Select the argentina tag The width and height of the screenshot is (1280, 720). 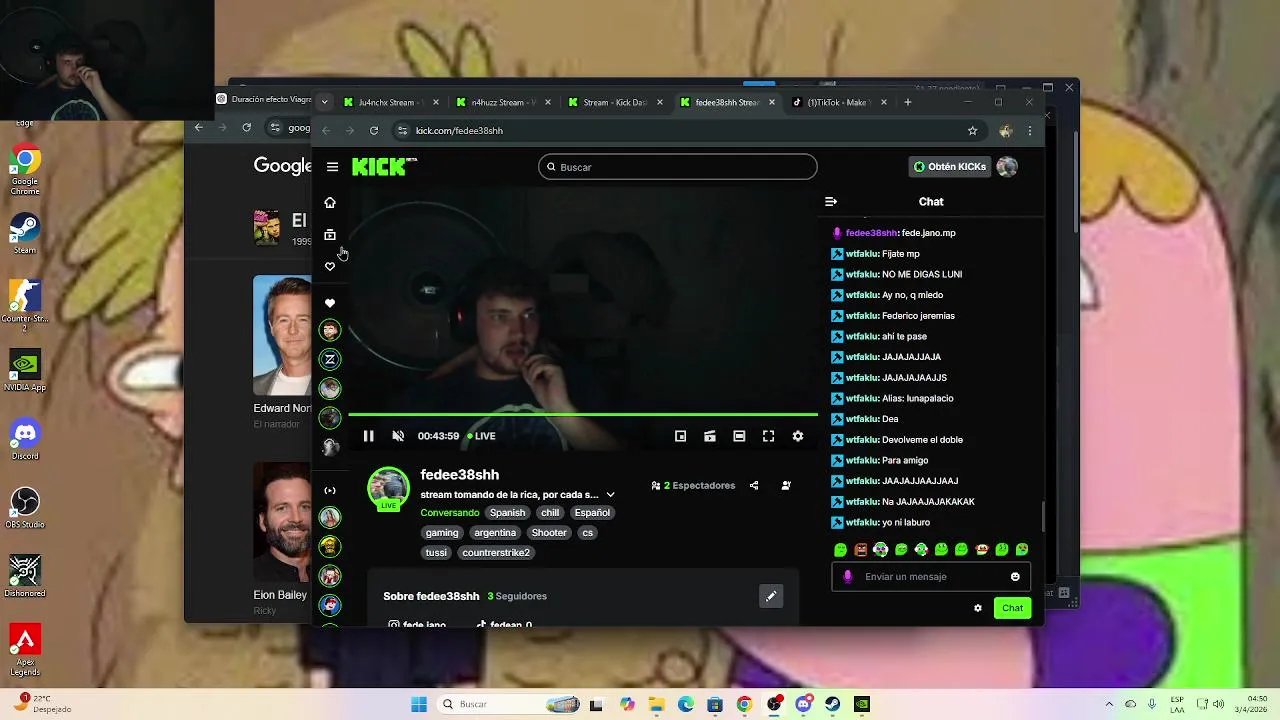pyautogui.click(x=495, y=532)
